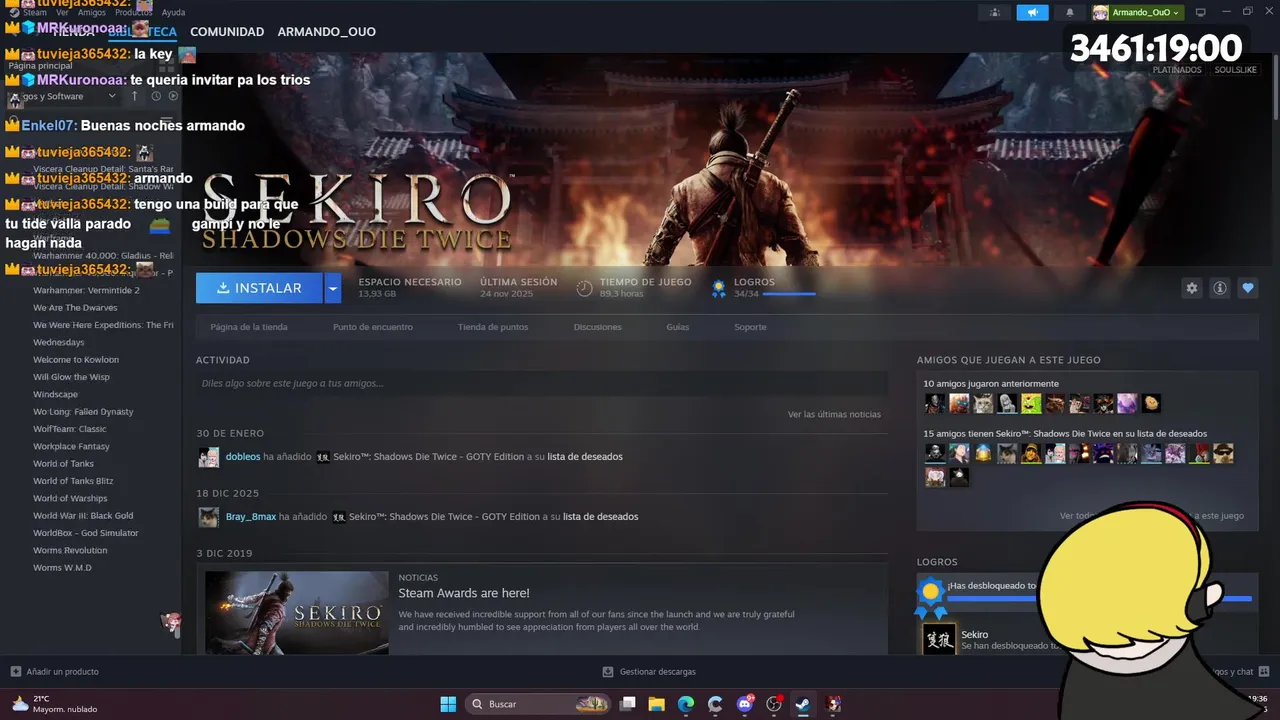Screen dimensions: 1280x720
Task: Open the dropdown arrow beside INSTALAR
Action: (x=333, y=288)
